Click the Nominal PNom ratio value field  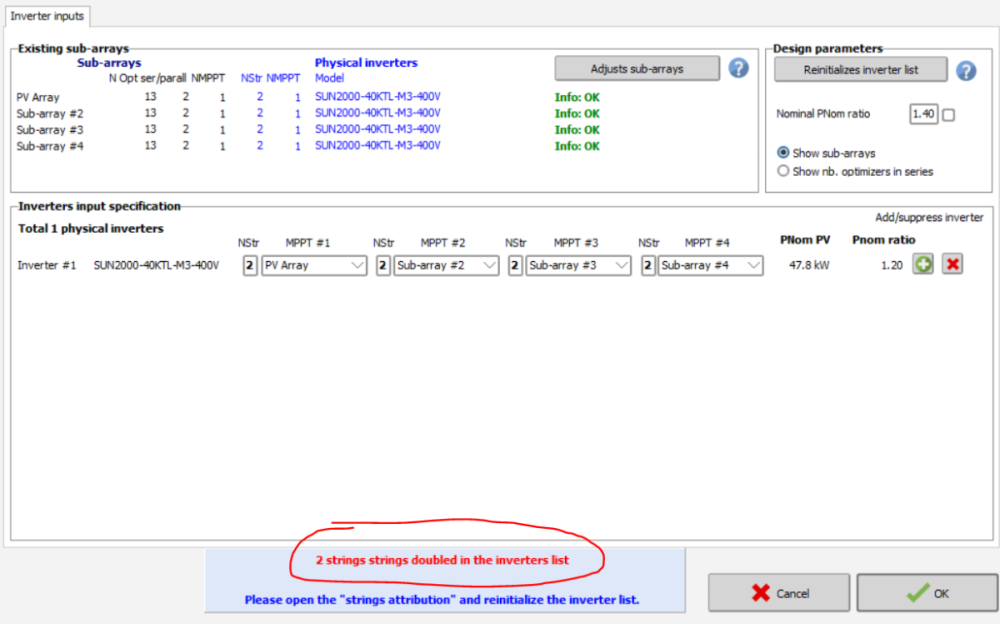click(x=923, y=115)
